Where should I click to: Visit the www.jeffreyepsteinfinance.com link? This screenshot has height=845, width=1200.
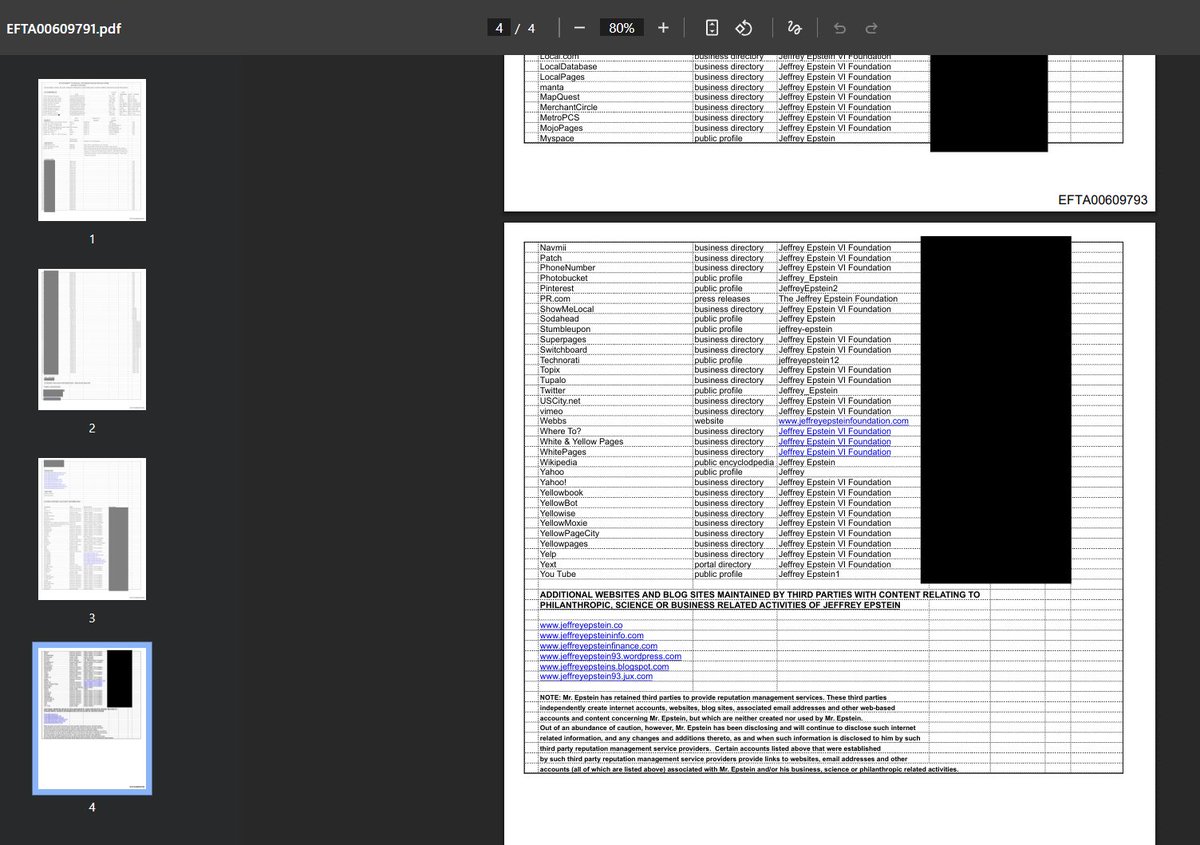(x=598, y=646)
